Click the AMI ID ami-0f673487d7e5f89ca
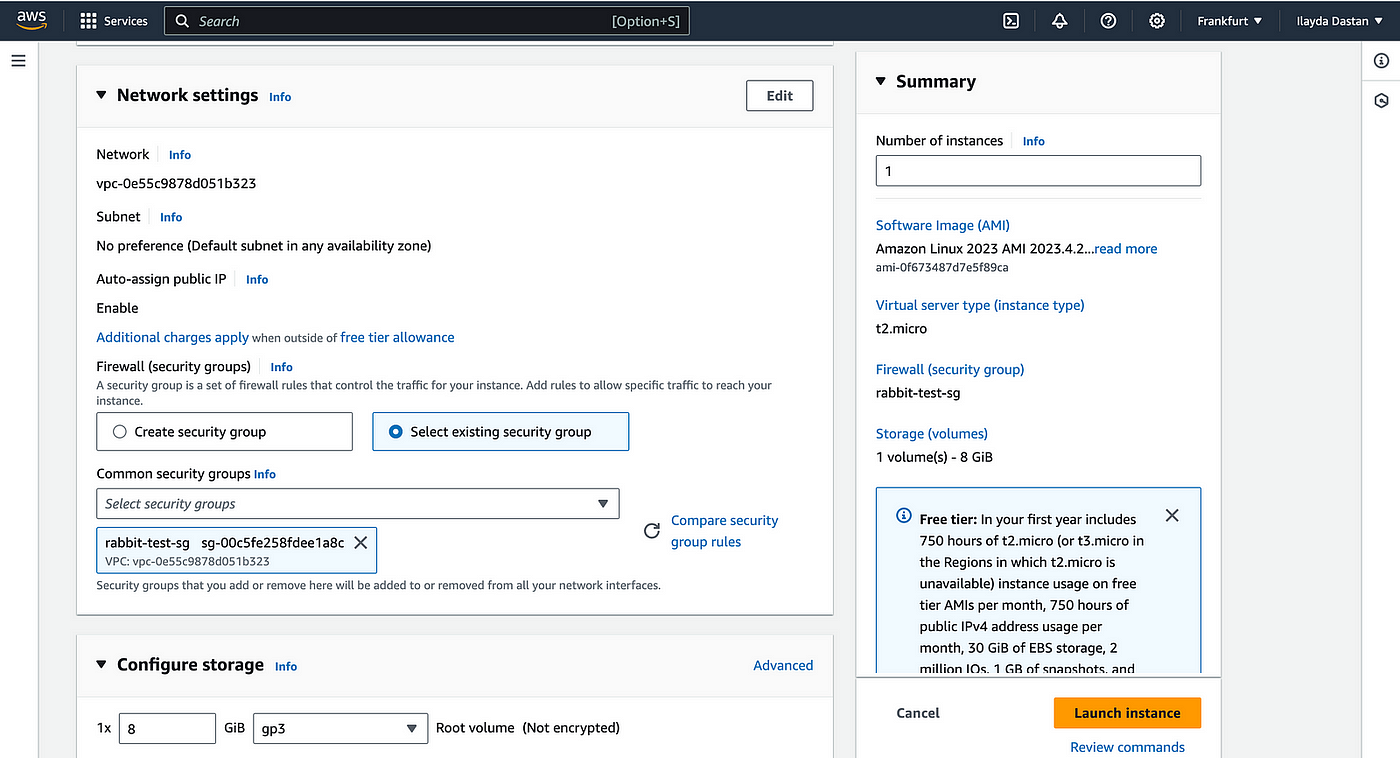This screenshot has height=758, width=1400. 942,267
